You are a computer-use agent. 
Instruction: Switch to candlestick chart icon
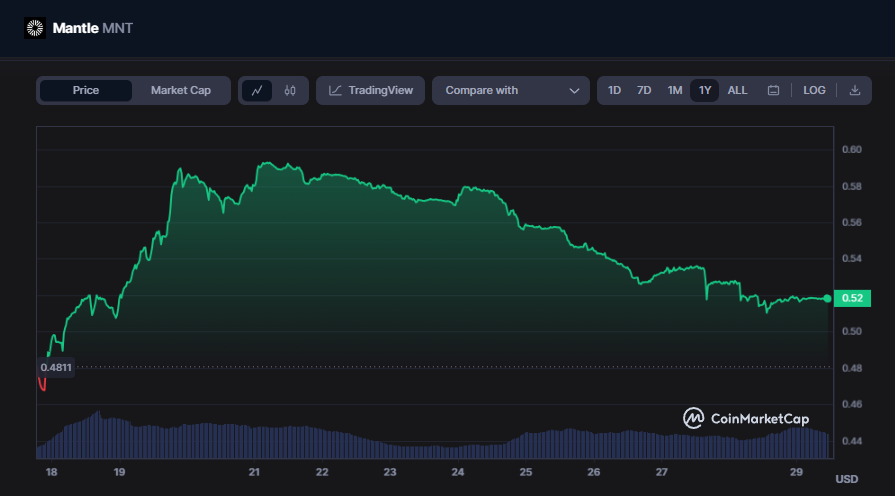tap(290, 90)
